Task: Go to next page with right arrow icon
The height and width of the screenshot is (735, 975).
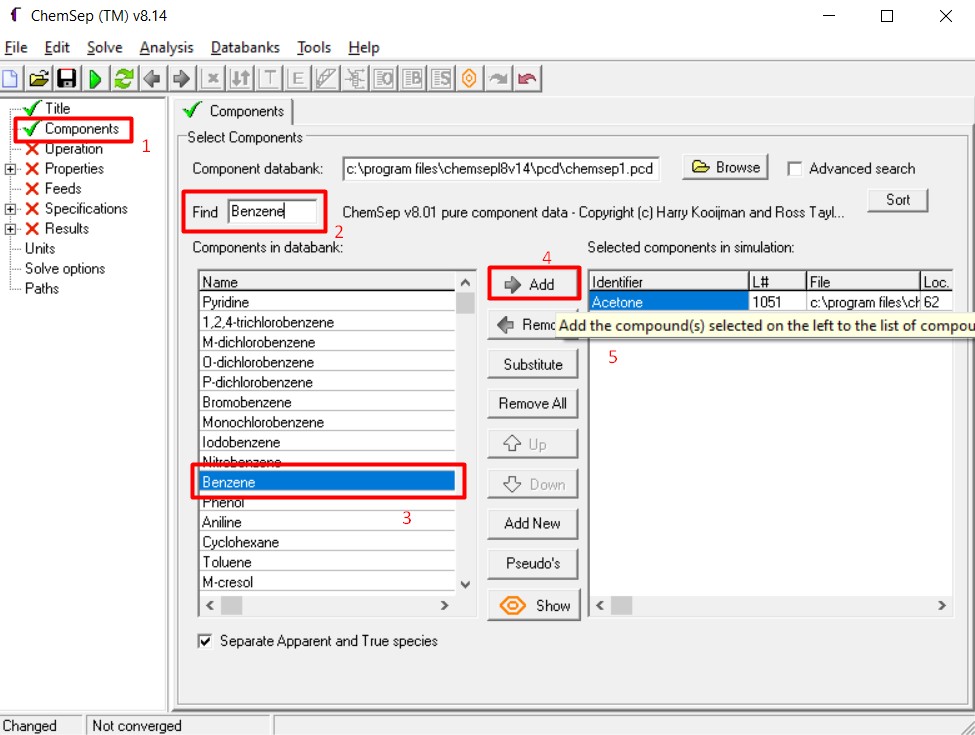Action: [181, 78]
